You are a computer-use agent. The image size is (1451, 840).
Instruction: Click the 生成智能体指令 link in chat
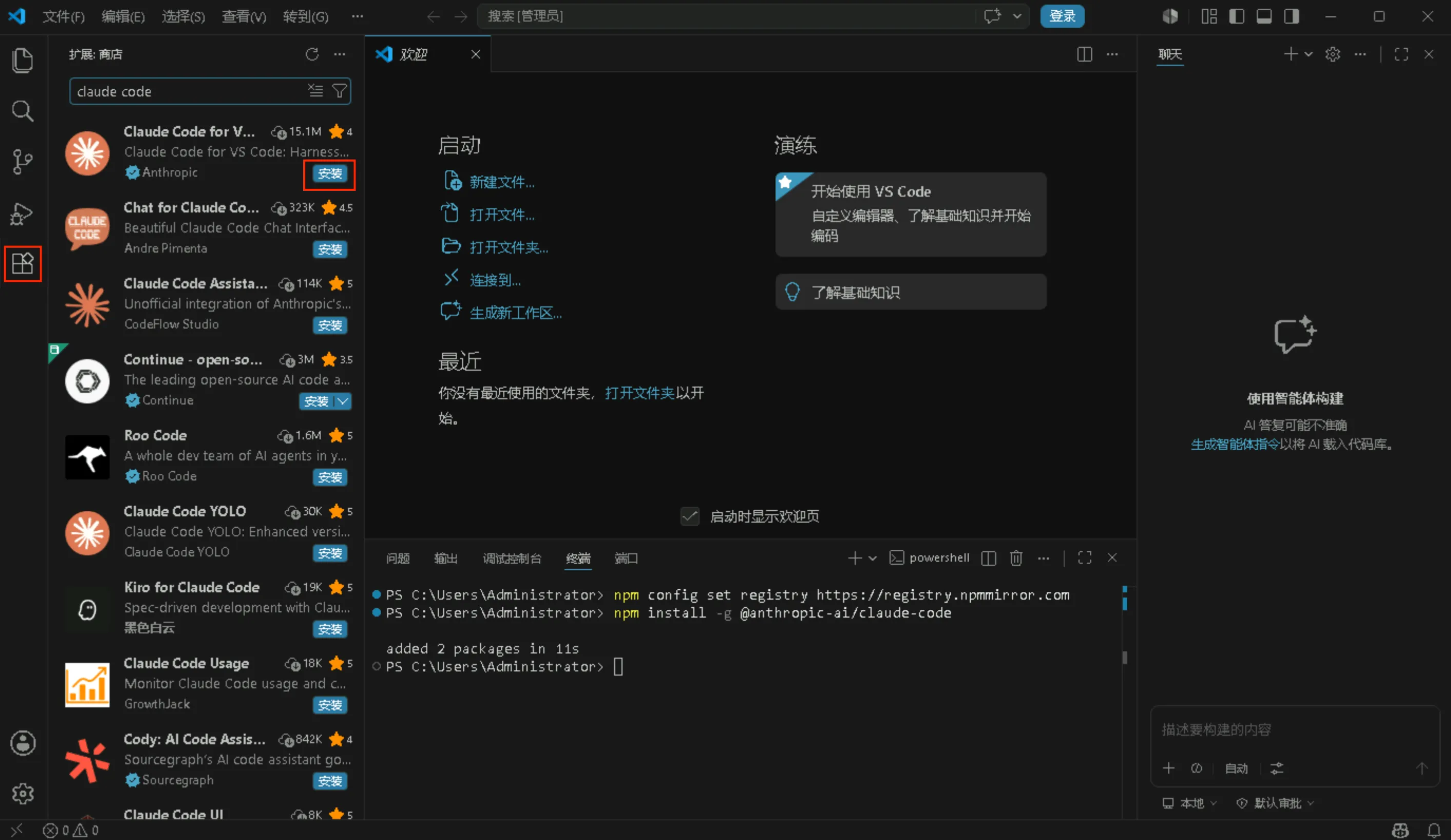pyautogui.click(x=1235, y=444)
